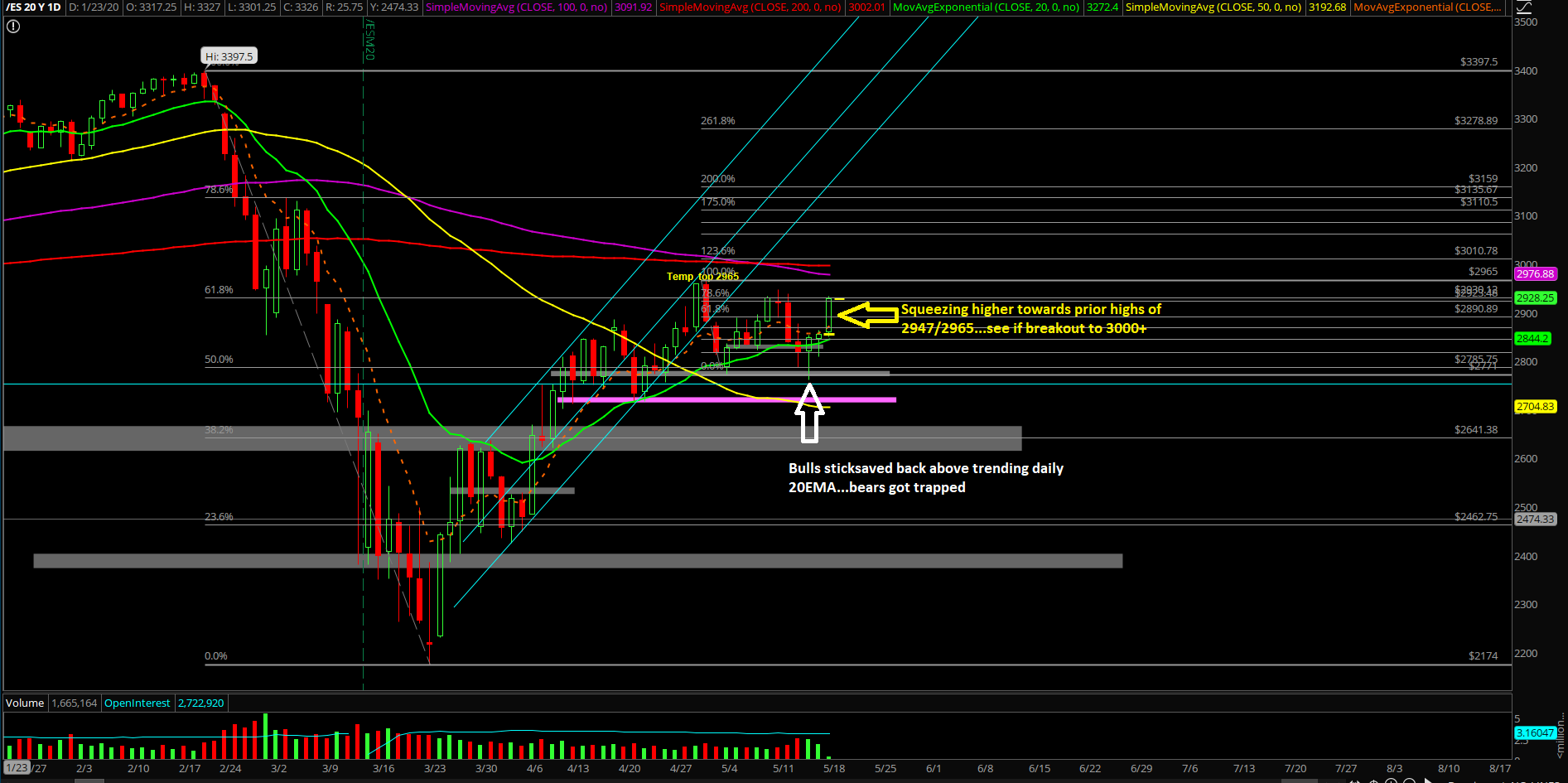
Task: Open SimpleMovingAvg (CLOSE, 200, 0, no) study label
Action: click(750, 7)
